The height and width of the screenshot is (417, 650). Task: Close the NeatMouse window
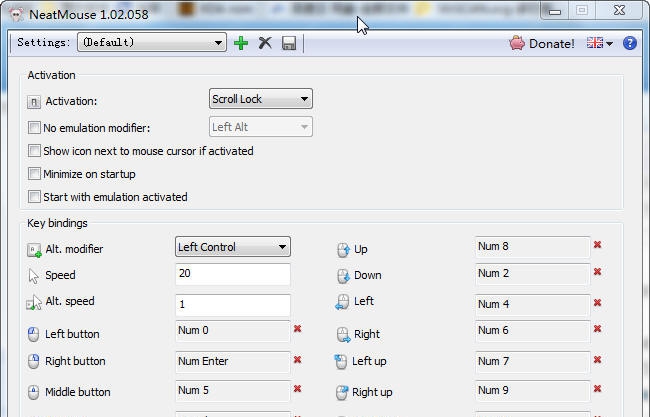point(619,10)
